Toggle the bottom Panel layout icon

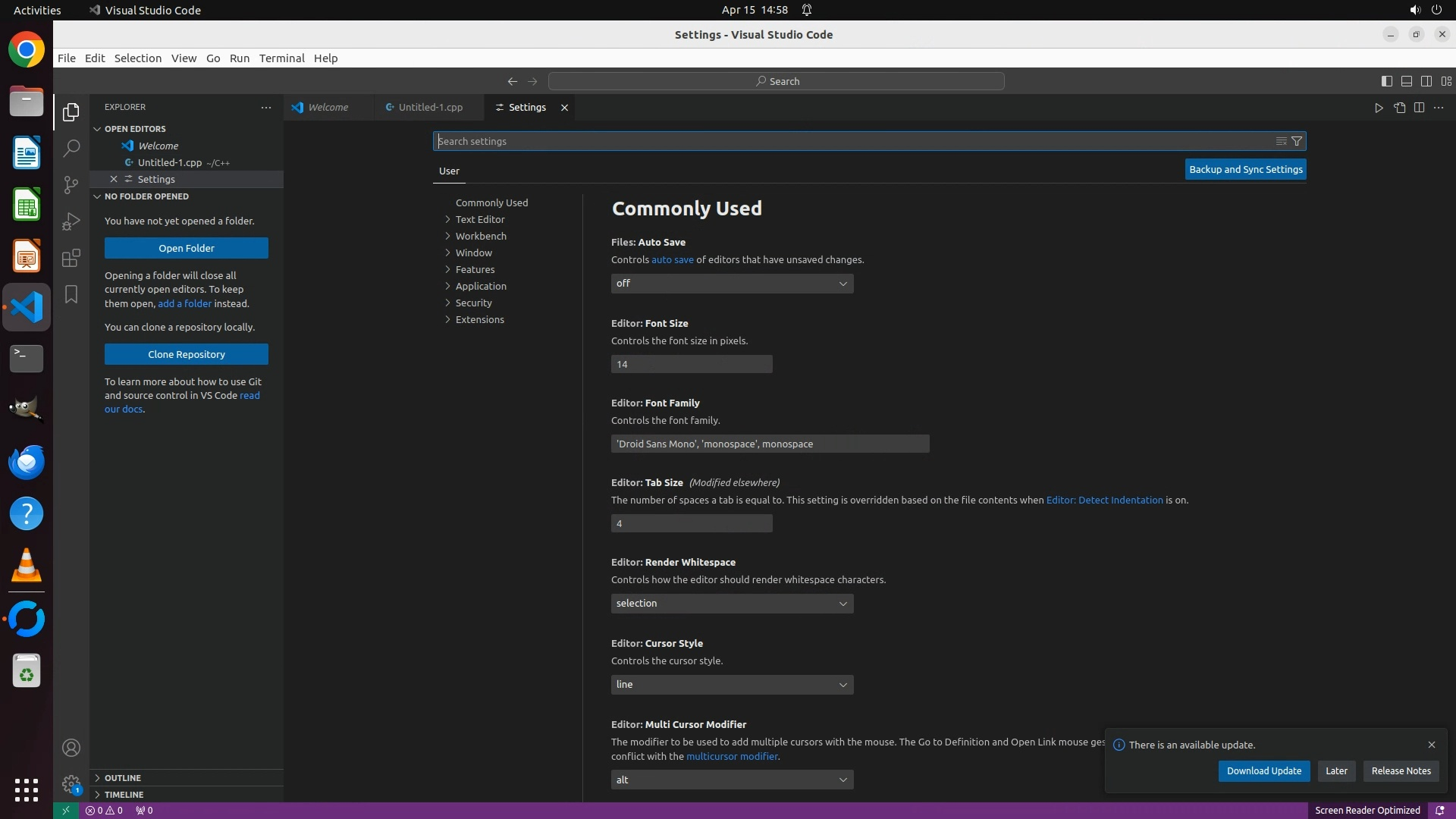point(1406,81)
